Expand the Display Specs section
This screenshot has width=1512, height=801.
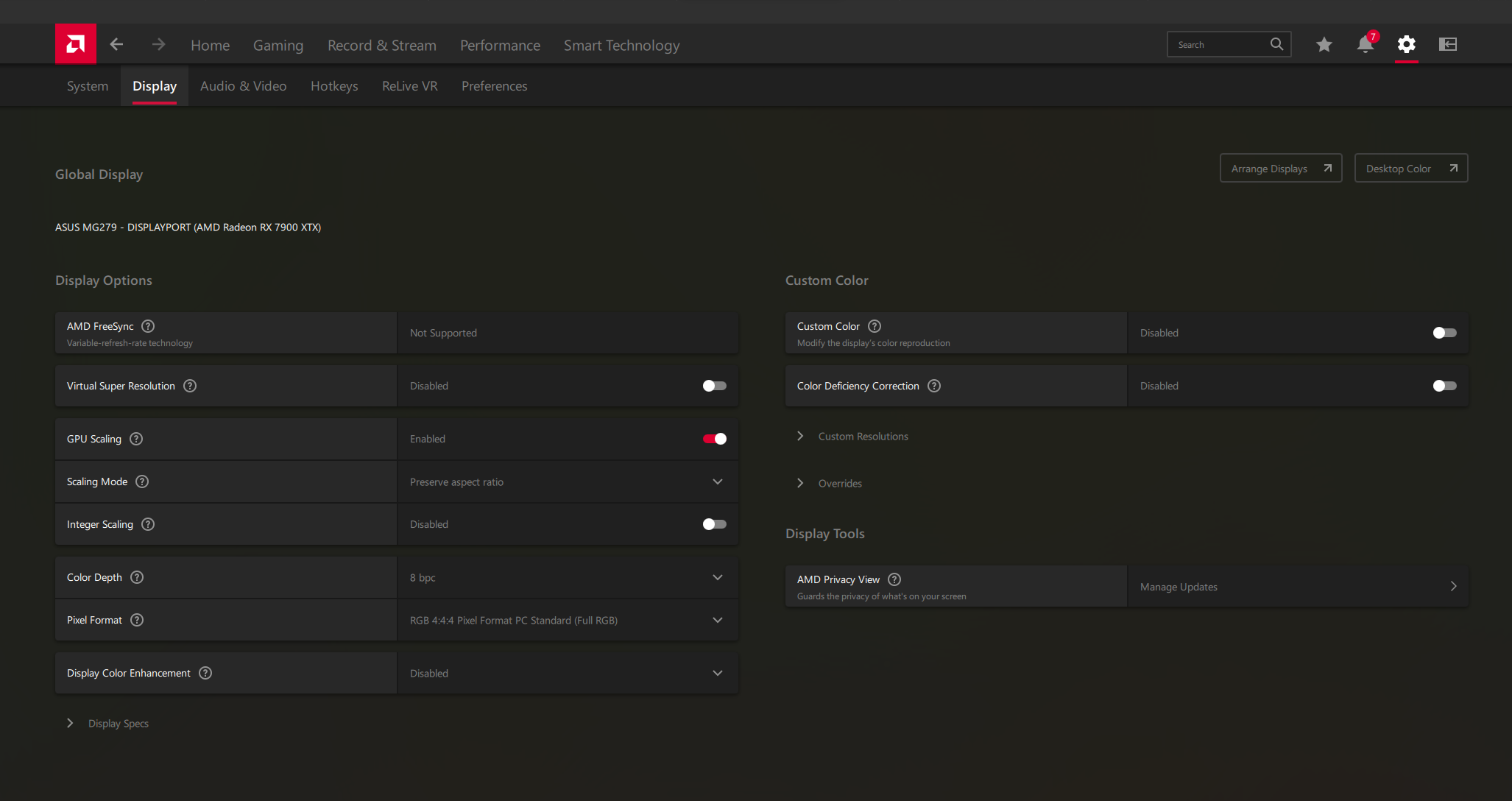(118, 724)
